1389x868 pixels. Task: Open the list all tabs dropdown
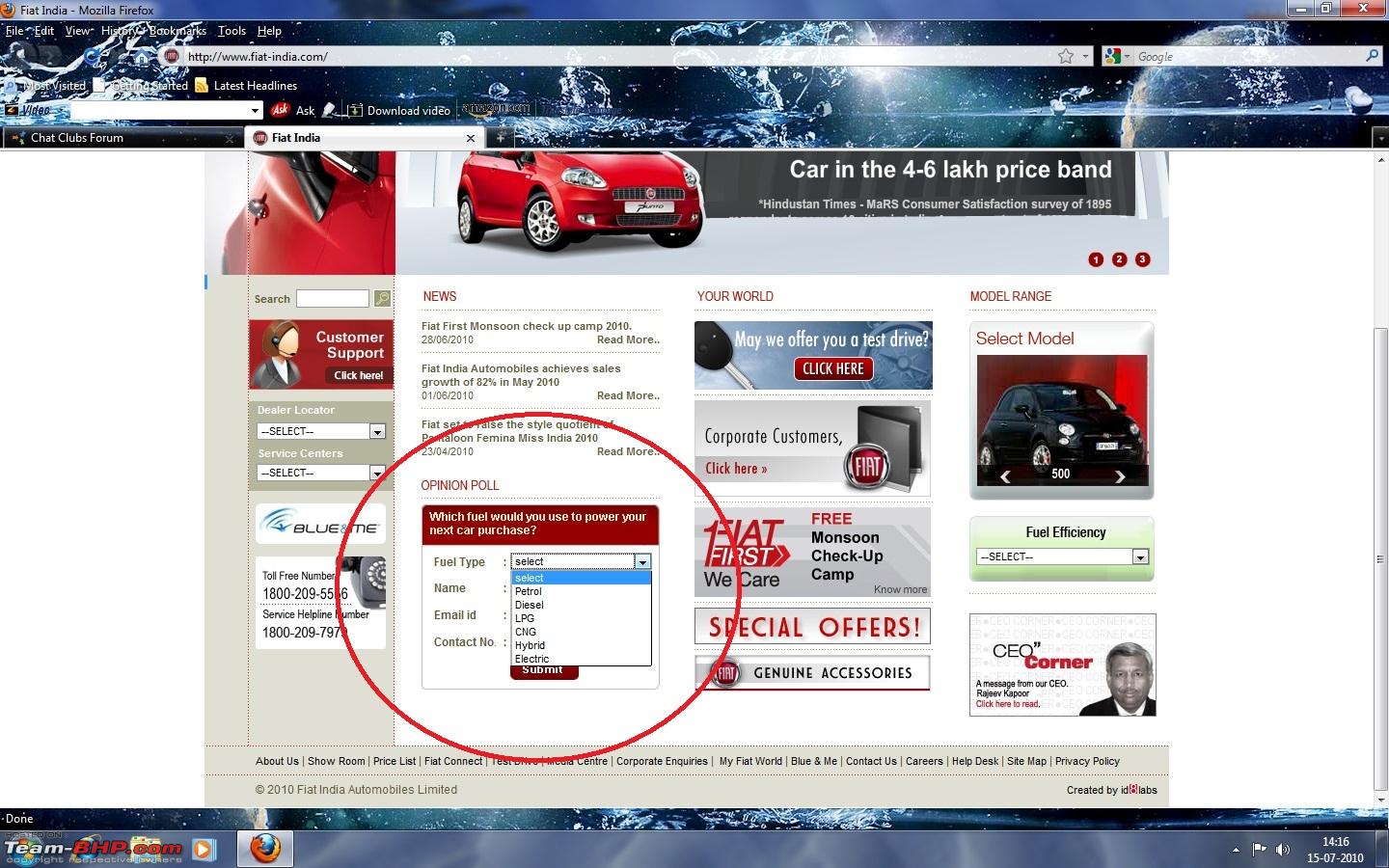1381,139
